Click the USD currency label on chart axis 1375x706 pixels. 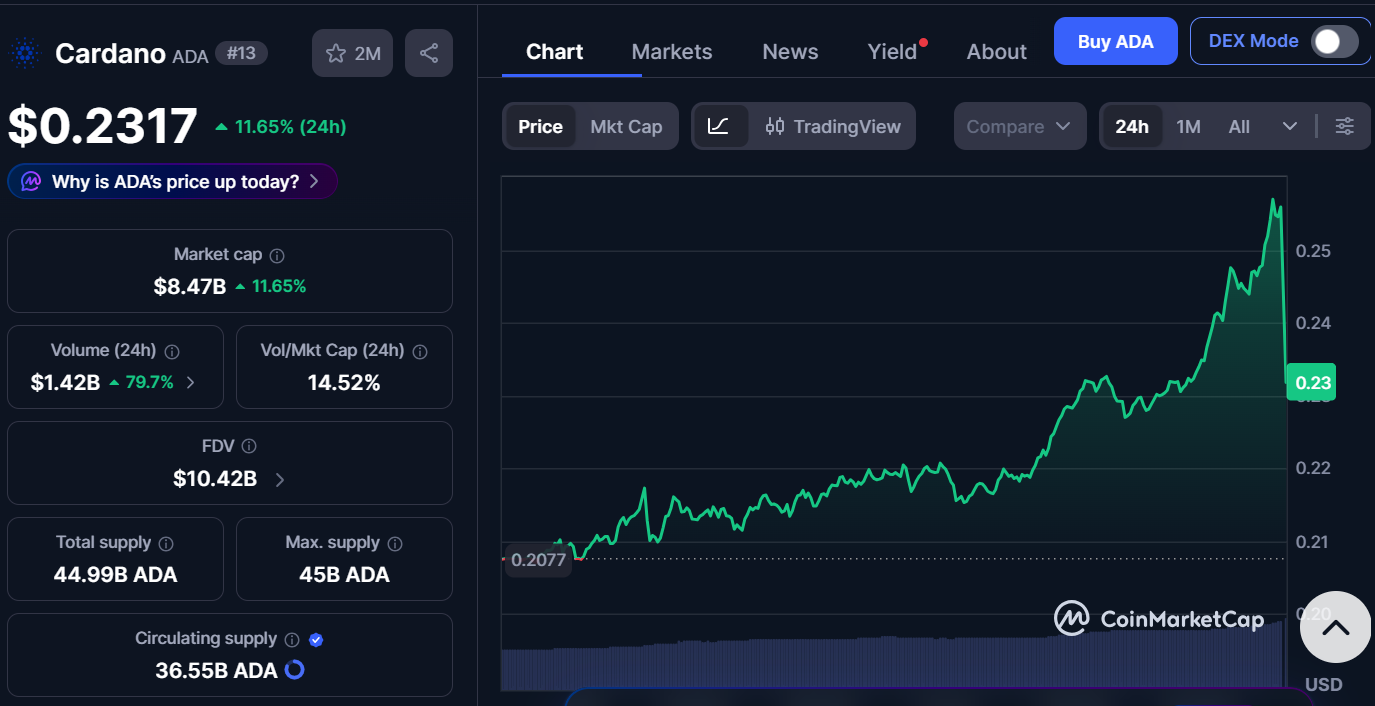(x=1324, y=685)
